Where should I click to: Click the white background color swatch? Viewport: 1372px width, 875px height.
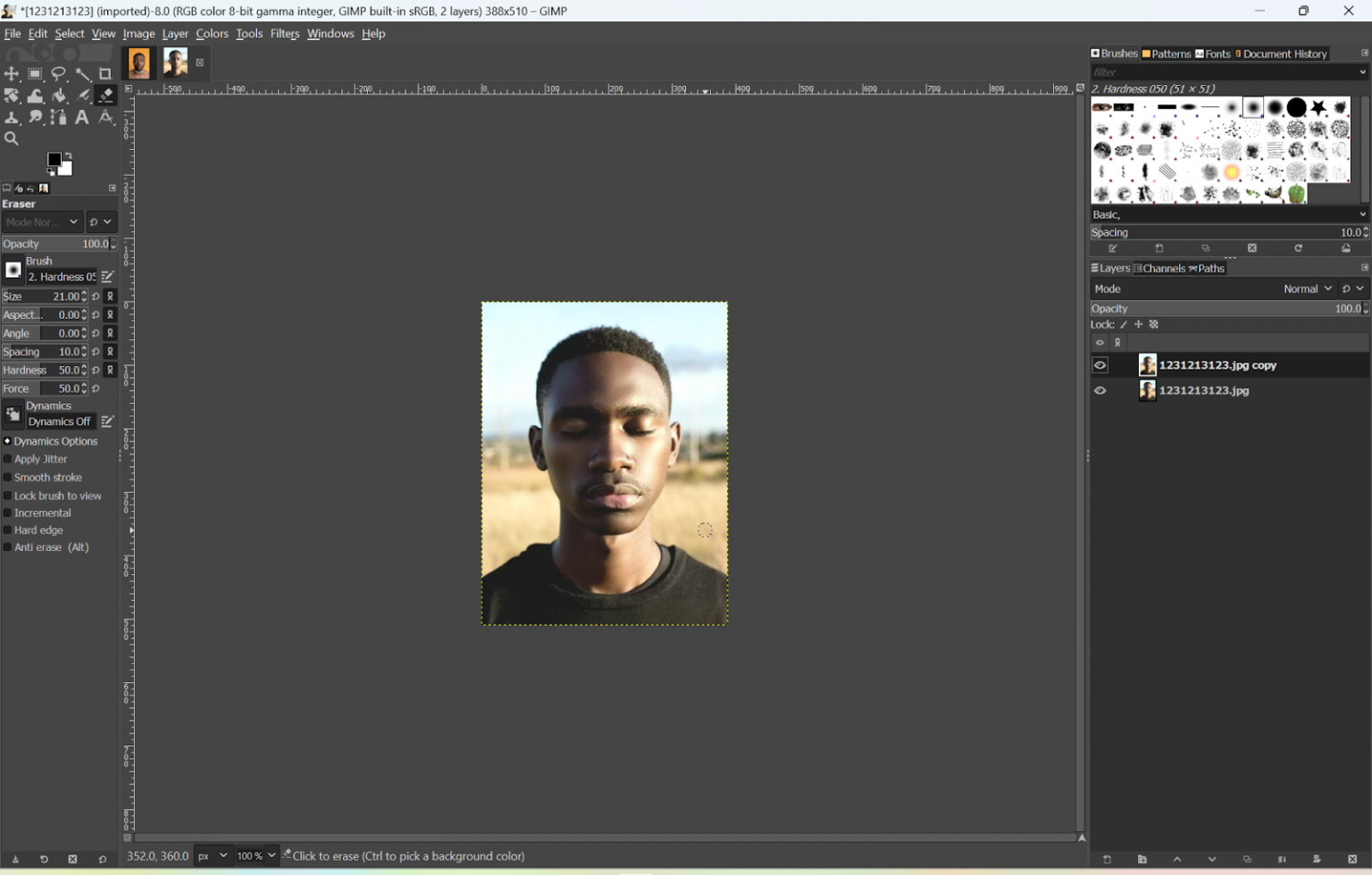click(x=66, y=169)
